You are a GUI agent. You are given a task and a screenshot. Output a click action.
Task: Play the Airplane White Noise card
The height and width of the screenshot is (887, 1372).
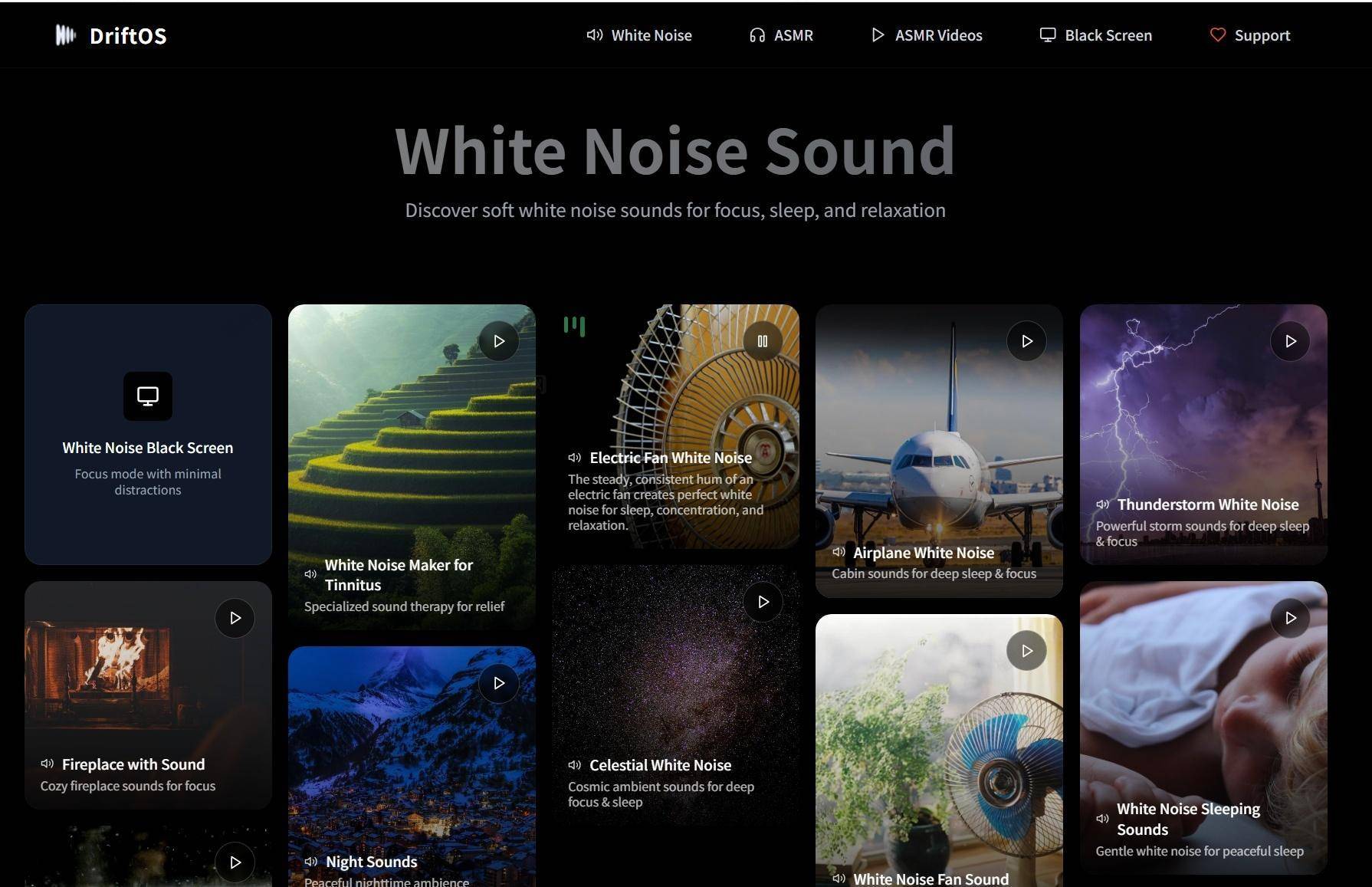1026,341
